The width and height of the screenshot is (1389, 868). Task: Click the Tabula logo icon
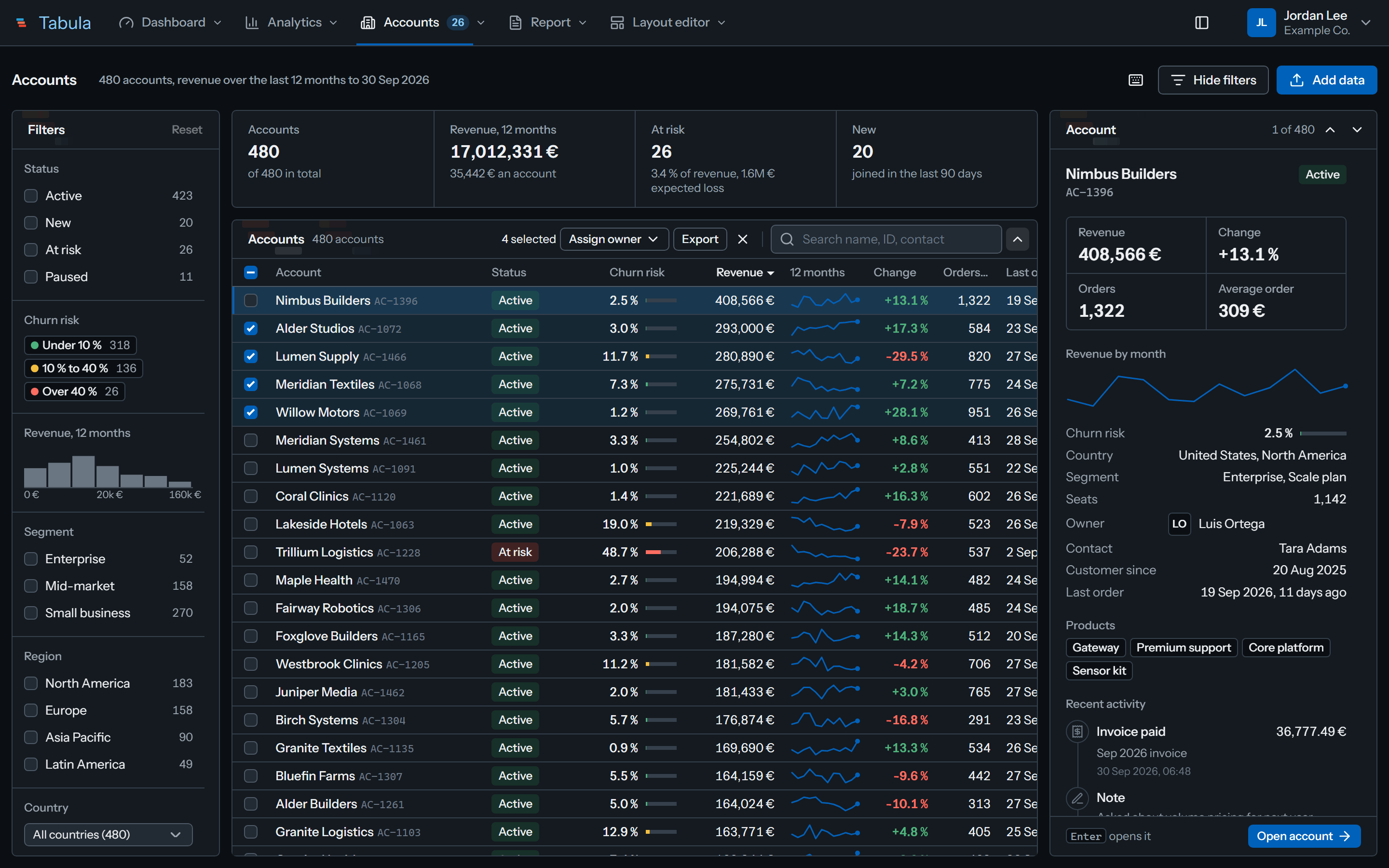coord(21,22)
